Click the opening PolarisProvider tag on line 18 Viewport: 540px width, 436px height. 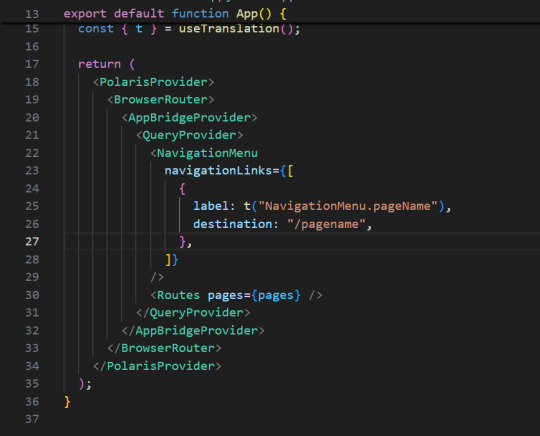[x=154, y=82]
